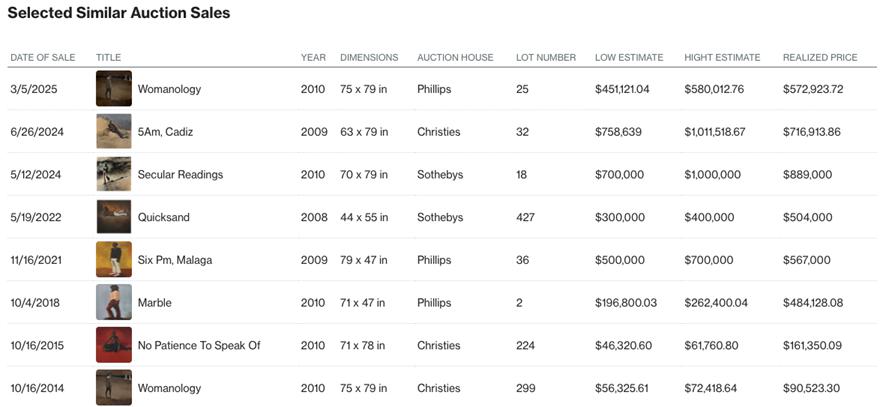Image resolution: width=880 pixels, height=407 pixels.
Task: Select the Six Pm, Malaga title
Action: coord(175,260)
